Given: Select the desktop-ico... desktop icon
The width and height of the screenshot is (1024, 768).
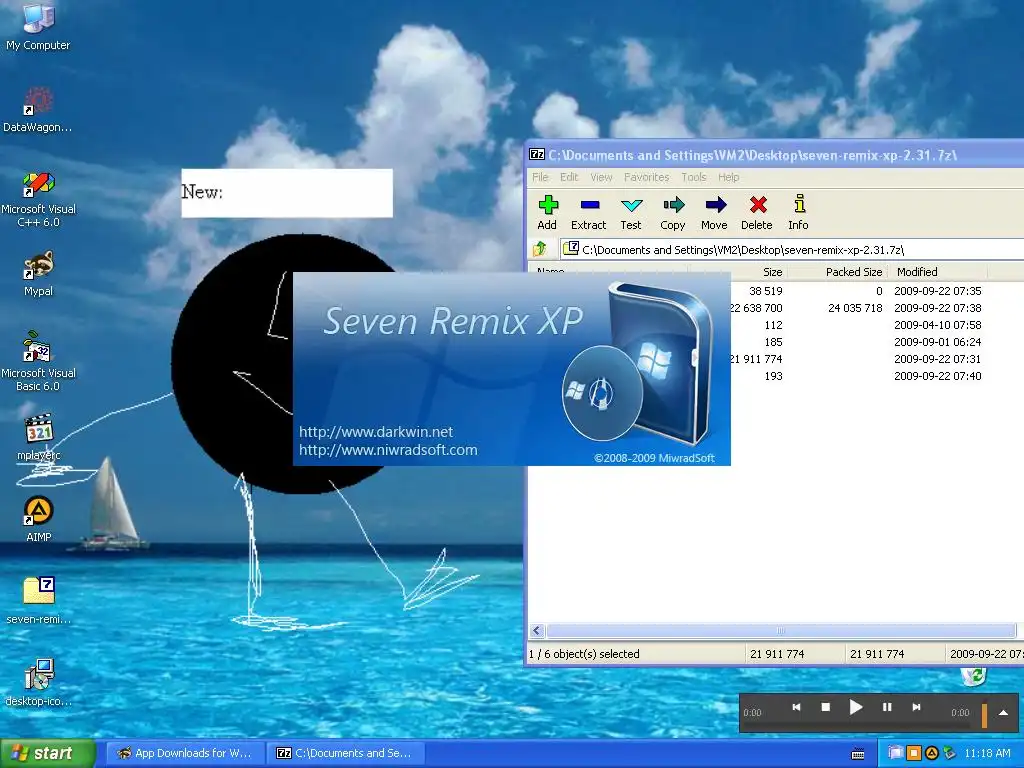Looking at the screenshot, I should (38, 682).
